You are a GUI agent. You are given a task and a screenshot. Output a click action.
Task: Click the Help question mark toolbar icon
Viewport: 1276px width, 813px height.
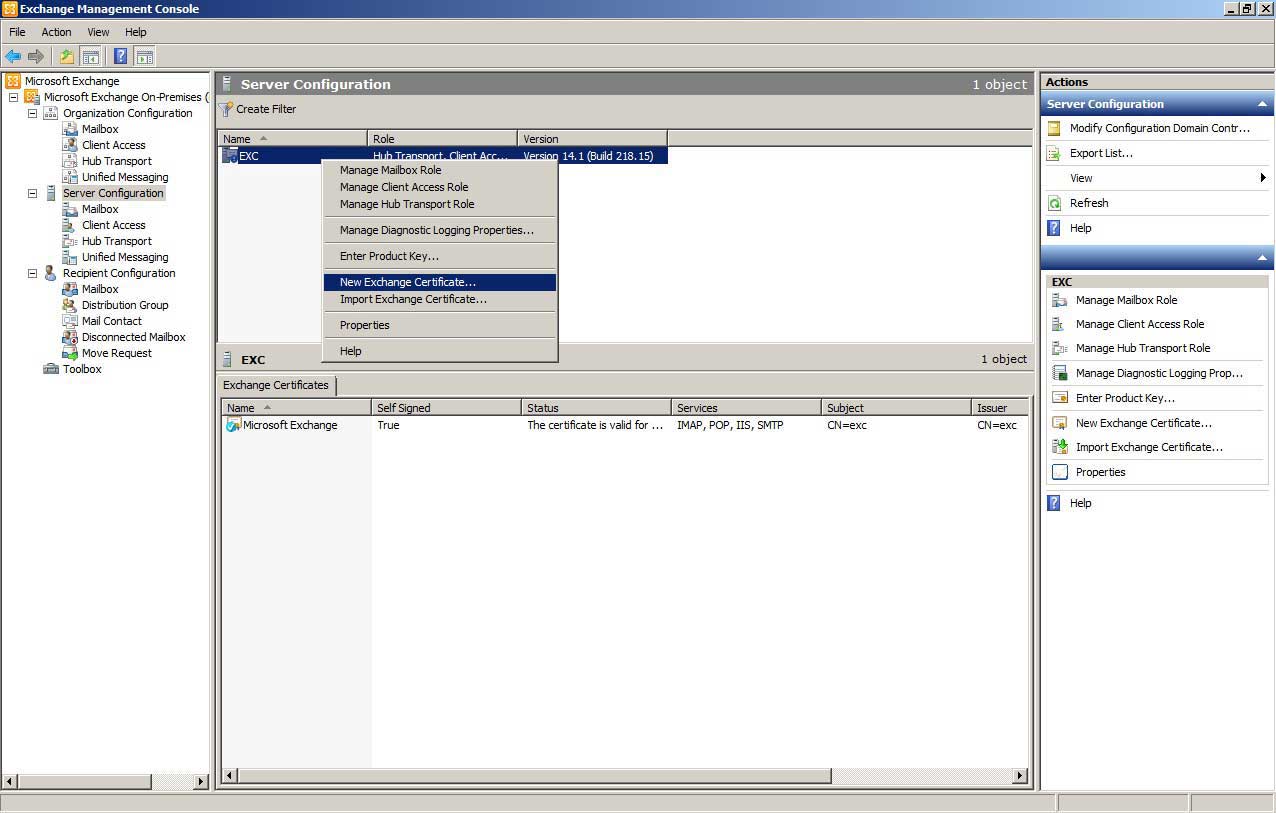point(120,57)
